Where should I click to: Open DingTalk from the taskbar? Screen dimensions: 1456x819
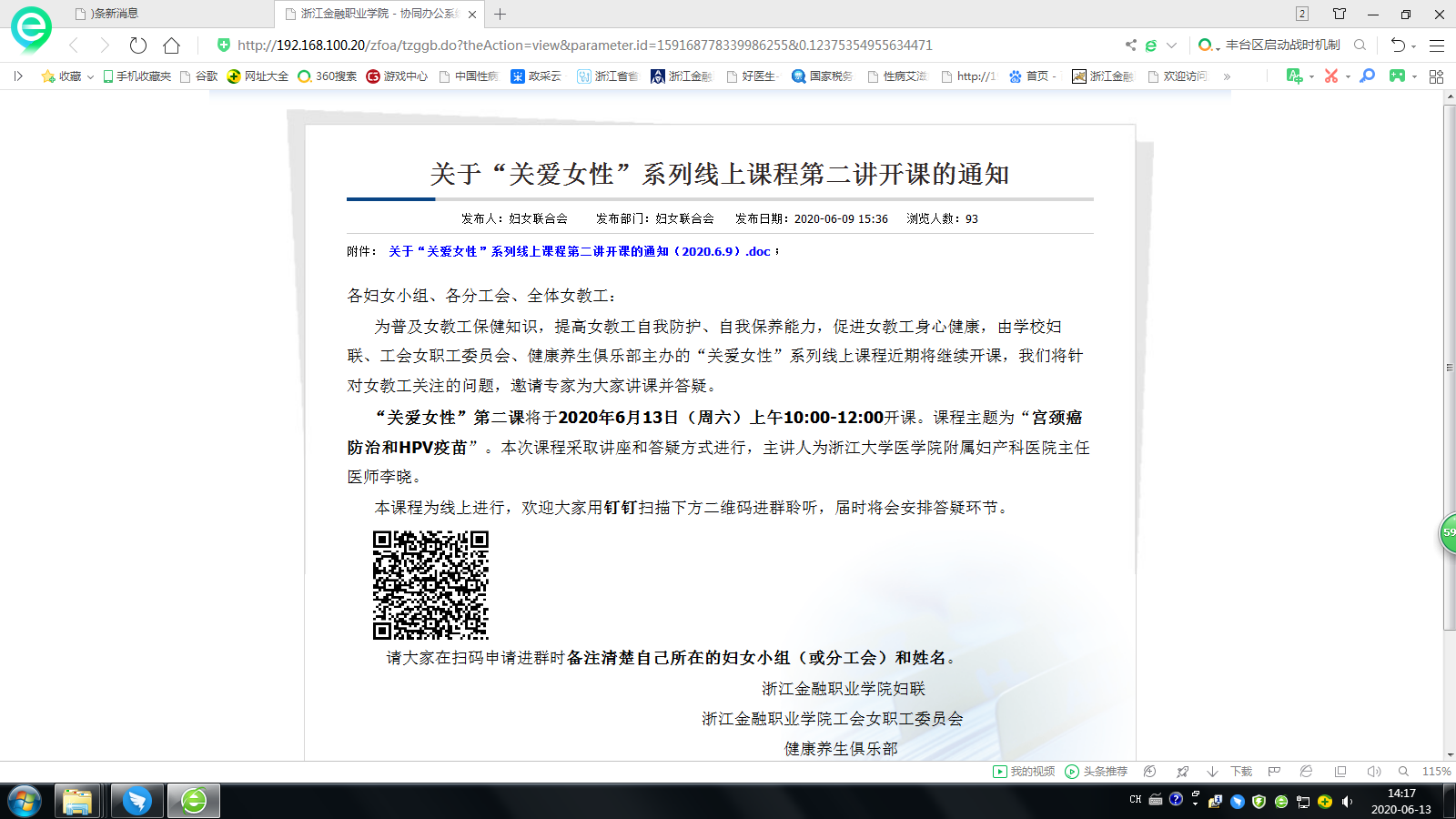137,802
